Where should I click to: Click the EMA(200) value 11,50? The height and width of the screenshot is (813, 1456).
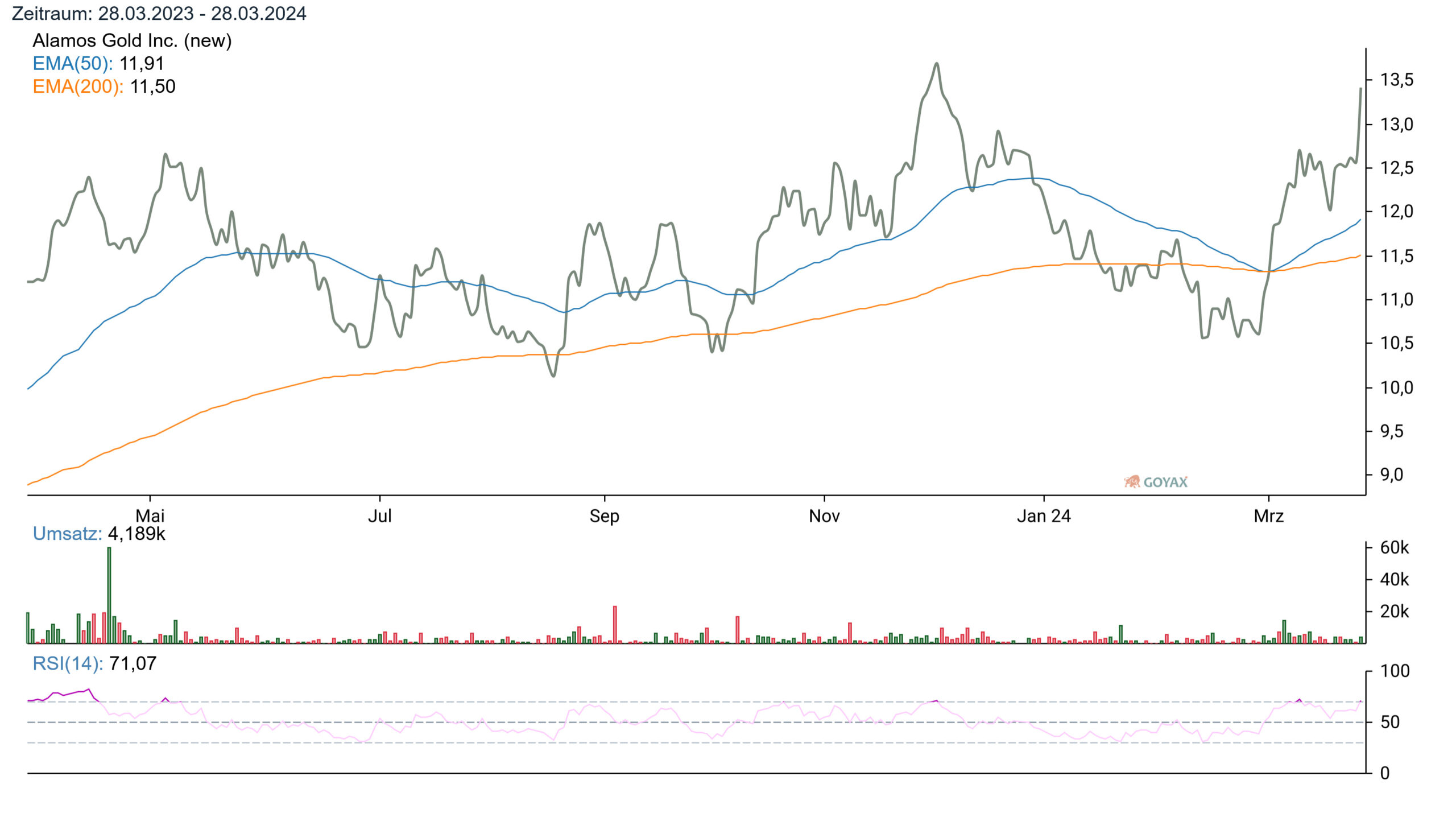153,86
